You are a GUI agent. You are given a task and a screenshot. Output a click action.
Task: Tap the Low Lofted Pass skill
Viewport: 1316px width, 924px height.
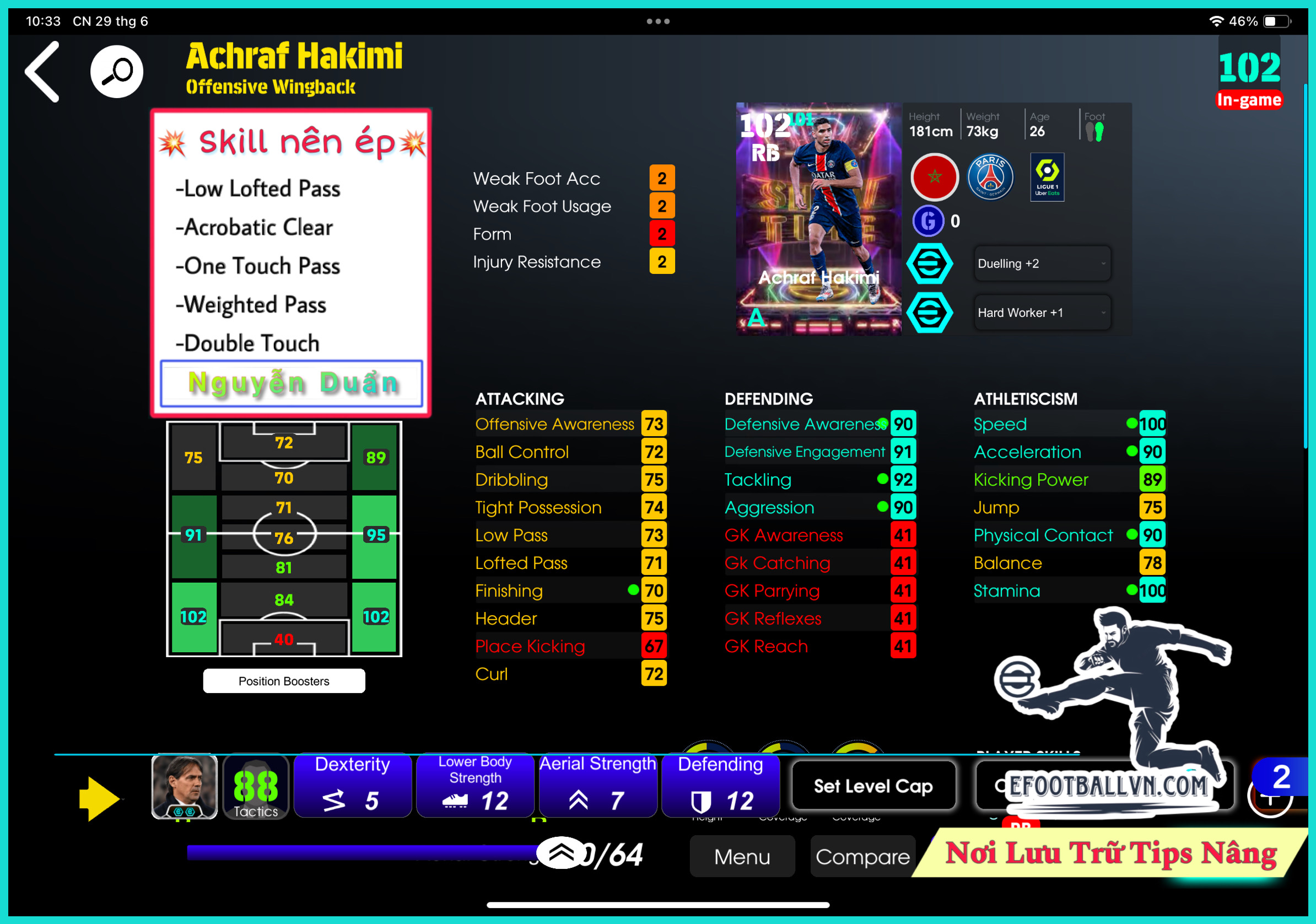(258, 189)
